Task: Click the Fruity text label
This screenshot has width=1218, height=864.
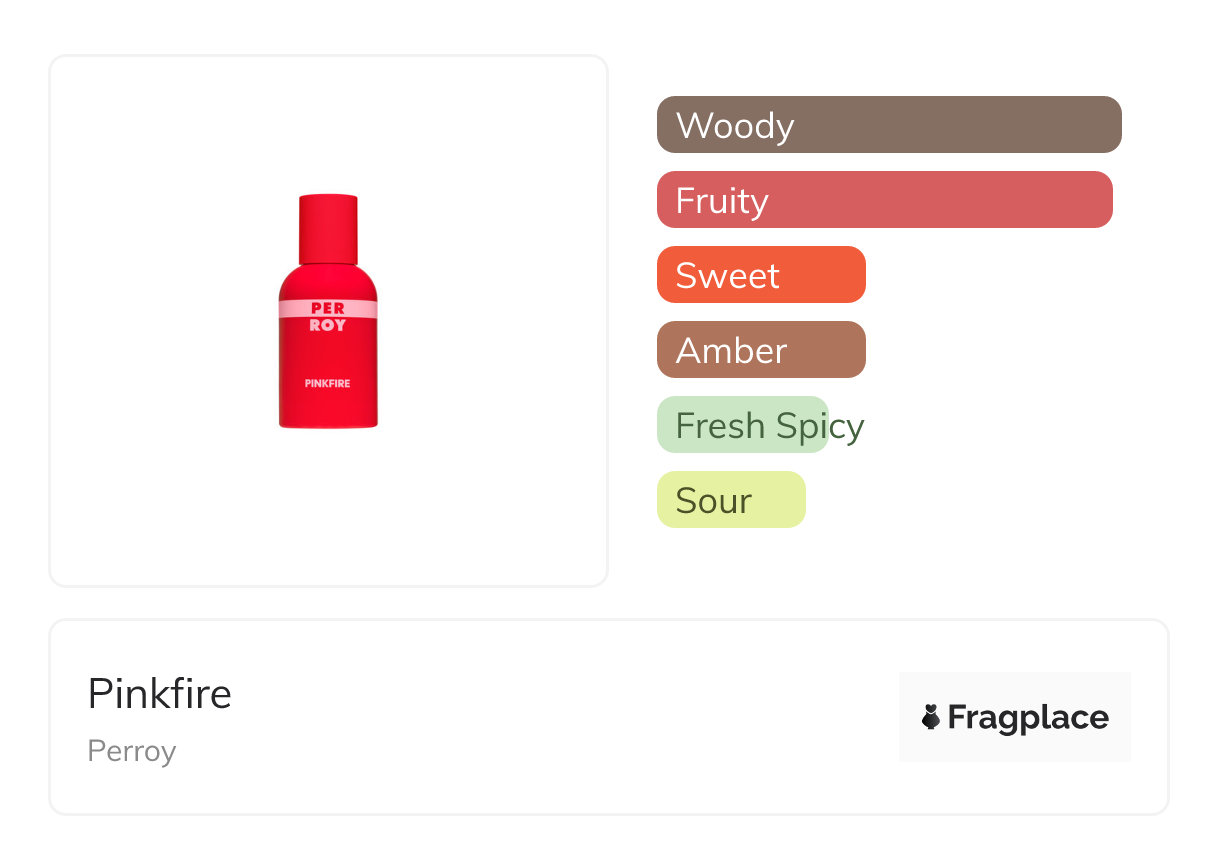Action: (x=722, y=201)
